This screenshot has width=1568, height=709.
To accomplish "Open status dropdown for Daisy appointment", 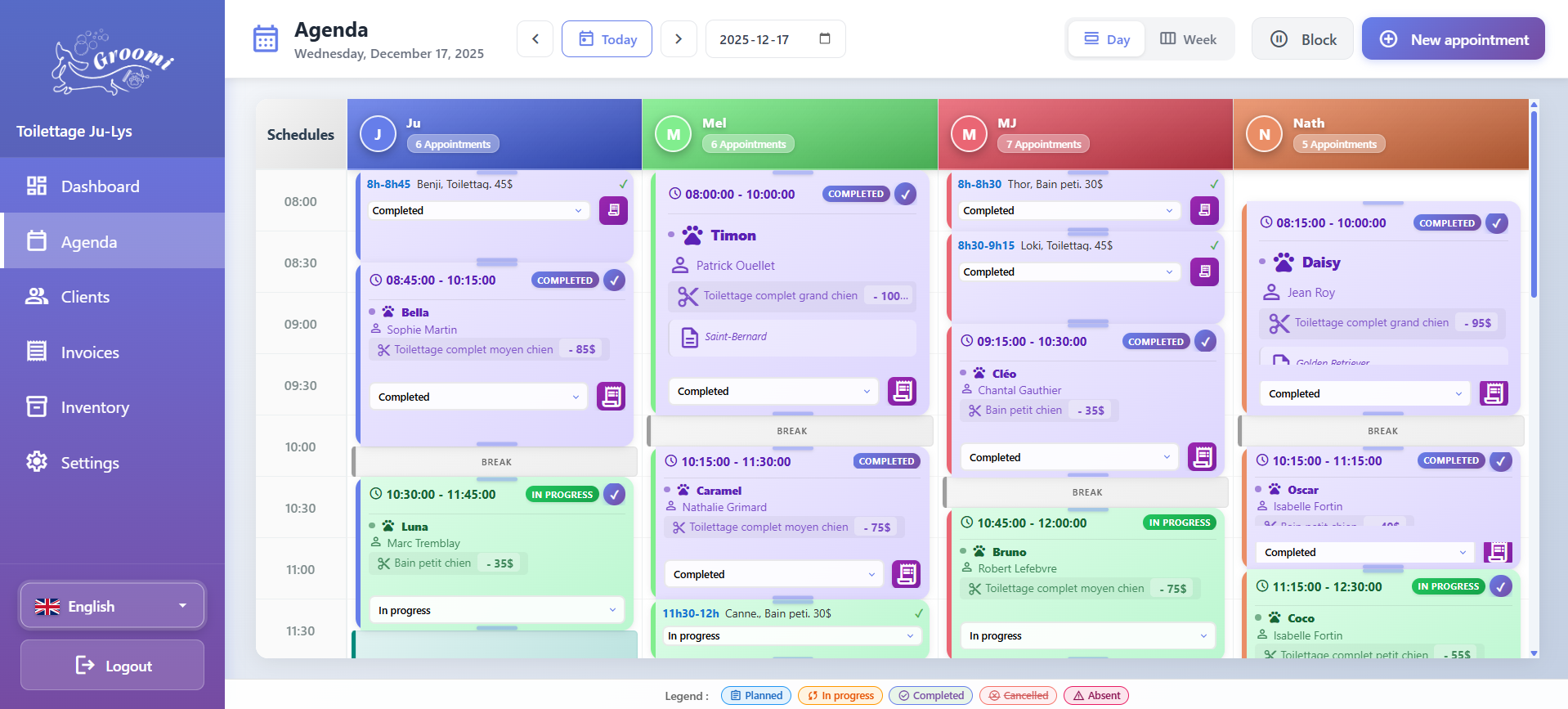I will (1364, 393).
